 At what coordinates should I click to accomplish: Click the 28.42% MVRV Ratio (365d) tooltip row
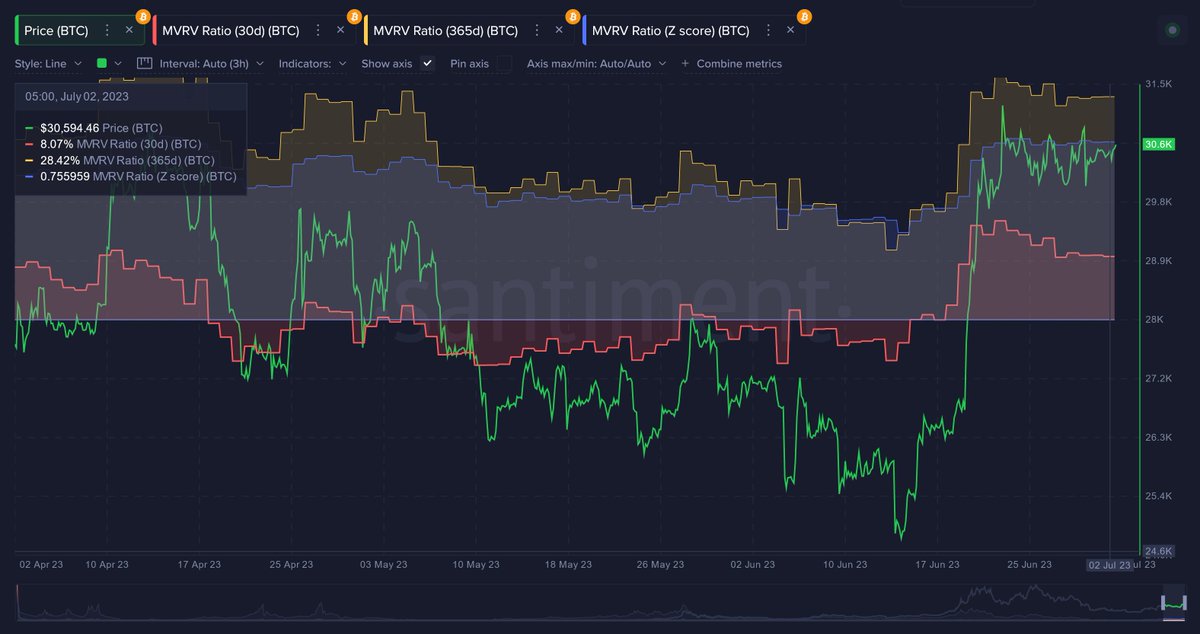pos(120,160)
